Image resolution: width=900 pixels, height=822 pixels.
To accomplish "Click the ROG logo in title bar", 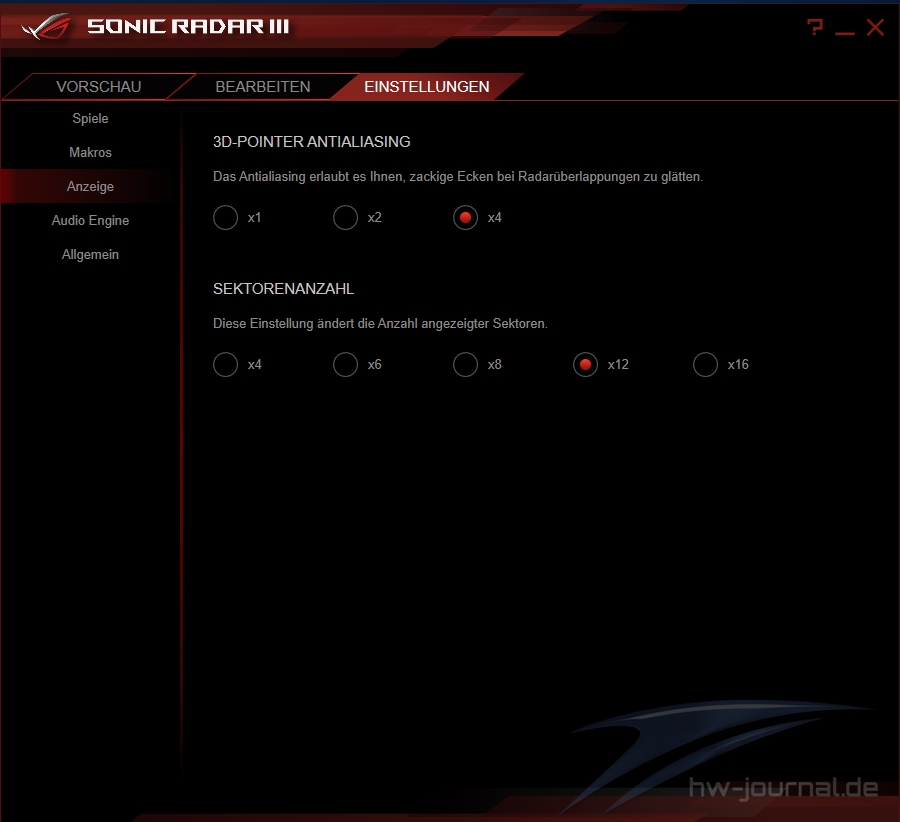I will (46, 27).
